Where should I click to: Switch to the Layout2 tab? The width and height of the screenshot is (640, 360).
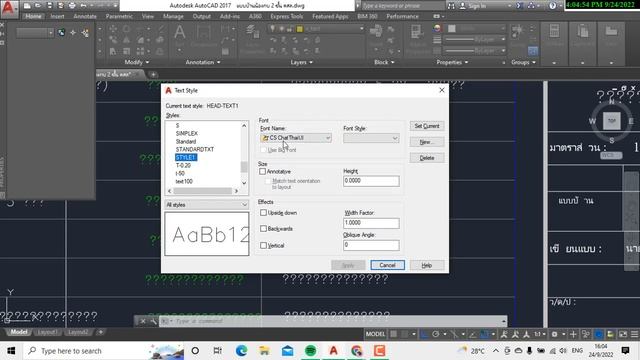pos(78,332)
